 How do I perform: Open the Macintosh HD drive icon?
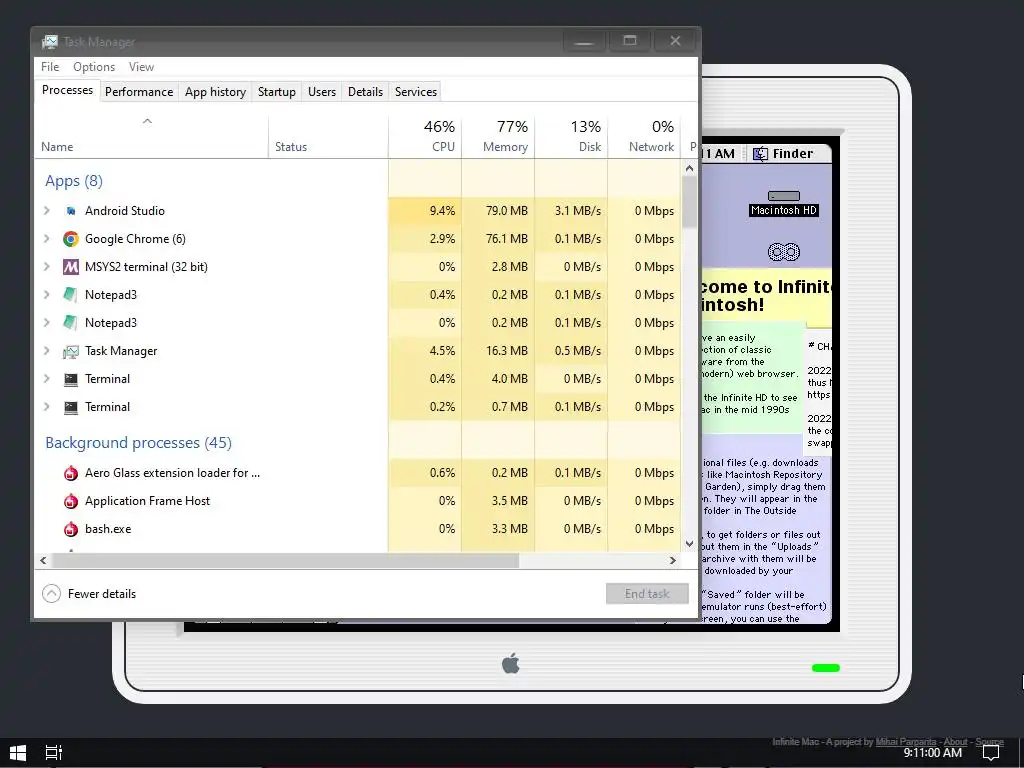point(784,196)
